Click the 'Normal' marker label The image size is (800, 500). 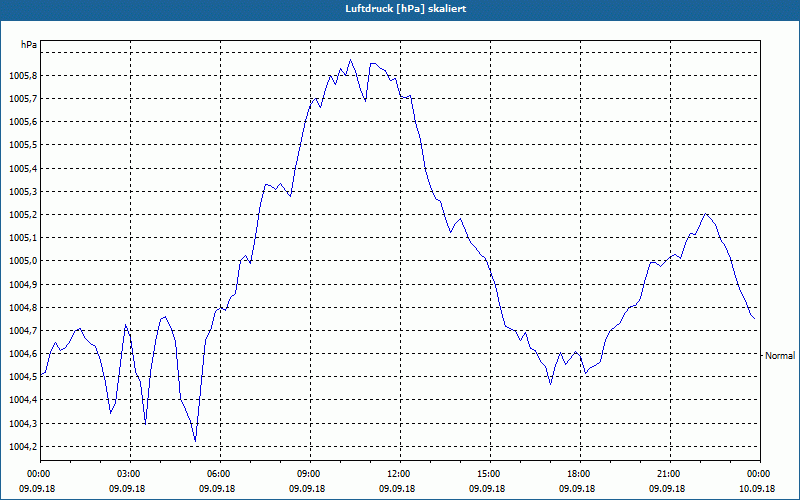click(x=780, y=356)
